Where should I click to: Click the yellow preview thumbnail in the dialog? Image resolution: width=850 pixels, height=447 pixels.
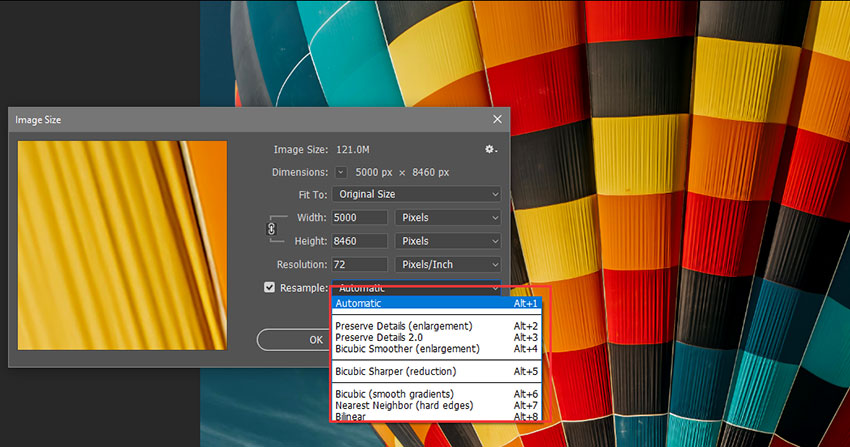tap(123, 245)
